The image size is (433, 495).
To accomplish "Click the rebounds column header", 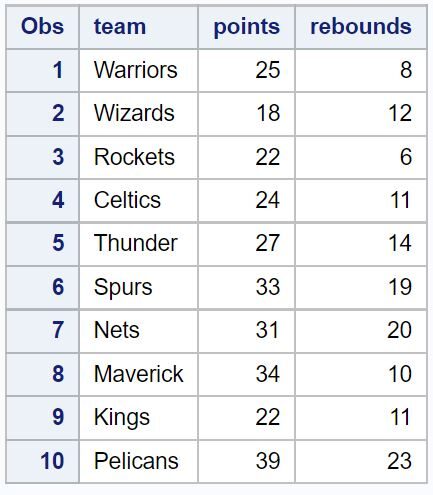I will (361, 27).
